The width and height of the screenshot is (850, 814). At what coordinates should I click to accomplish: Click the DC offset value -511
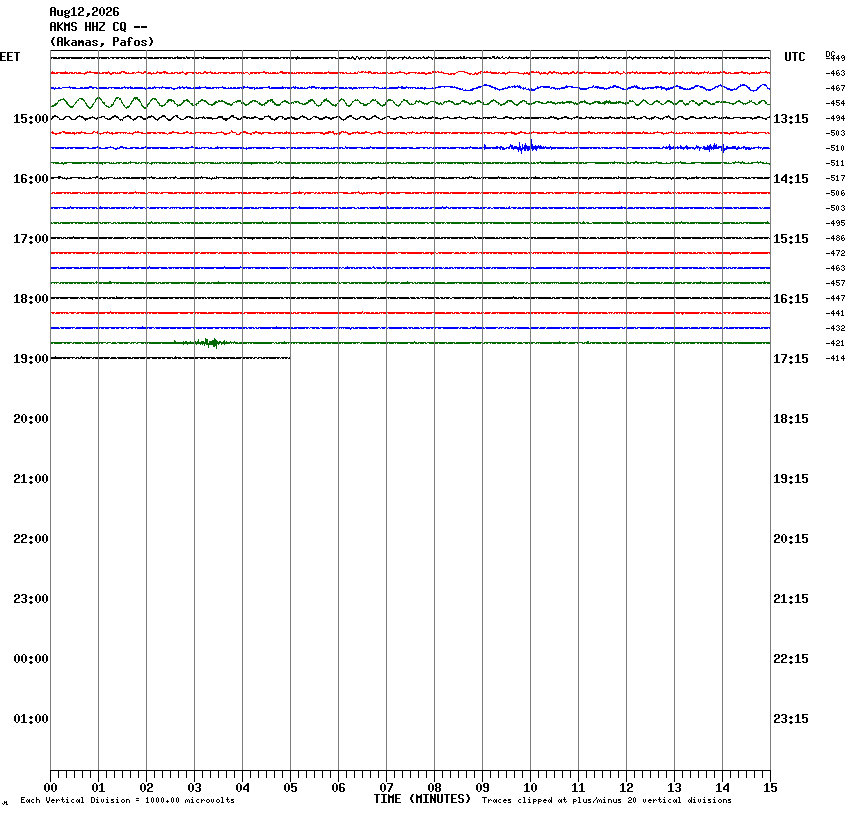click(835, 164)
